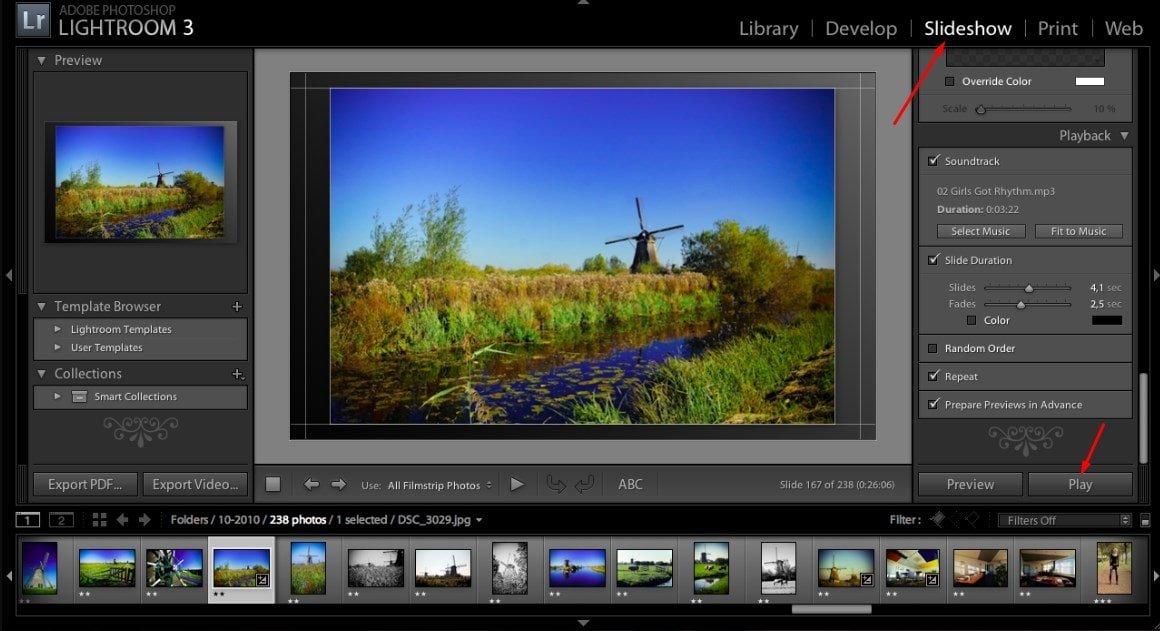Expand the Lightroom Templates folder
The width and height of the screenshot is (1160, 631).
click(x=58, y=330)
